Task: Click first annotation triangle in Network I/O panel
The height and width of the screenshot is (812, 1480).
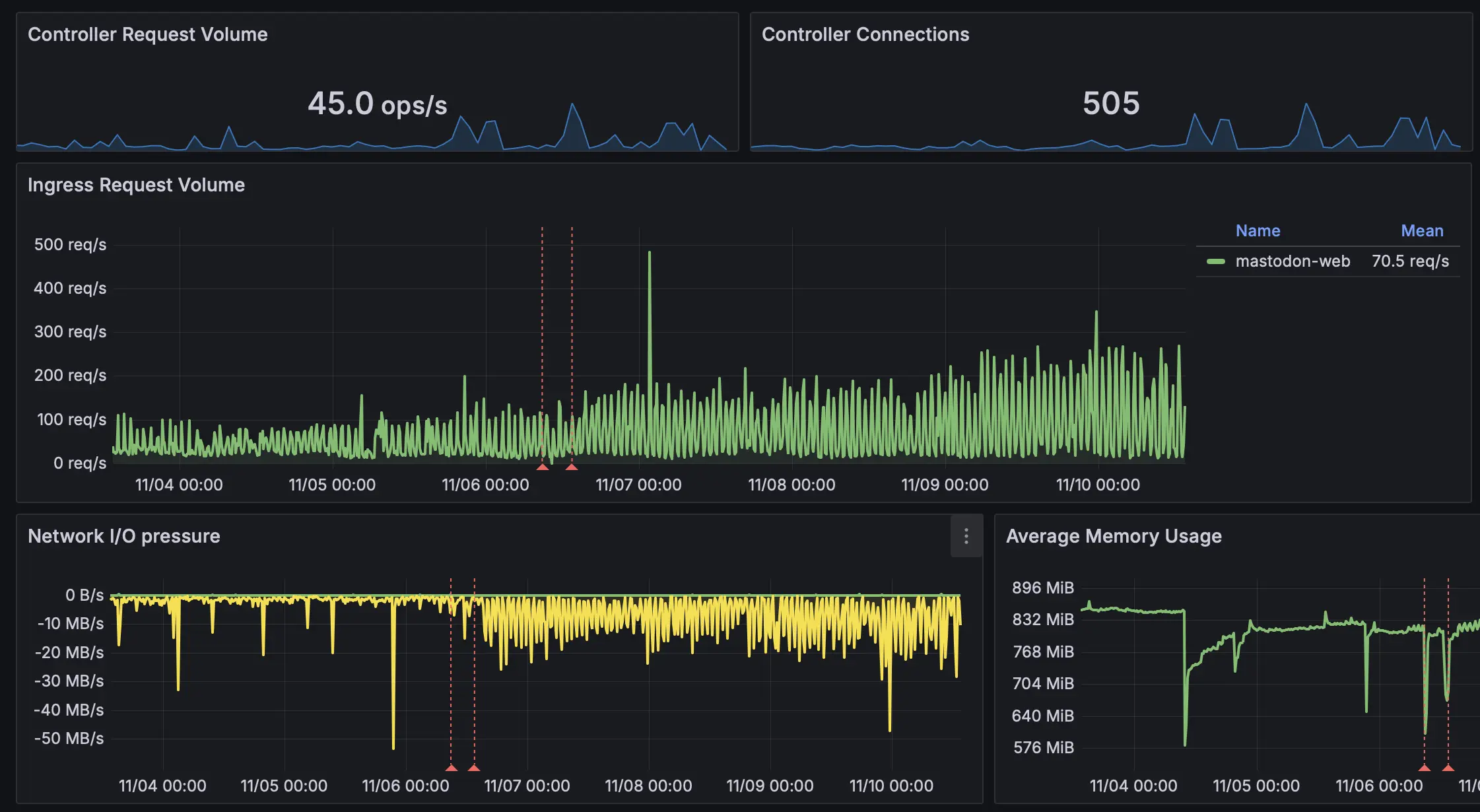Action: (452, 768)
